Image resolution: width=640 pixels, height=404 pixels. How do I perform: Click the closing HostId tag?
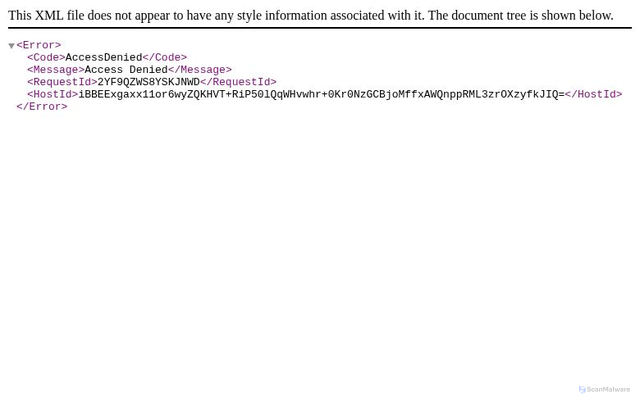(x=593, y=94)
